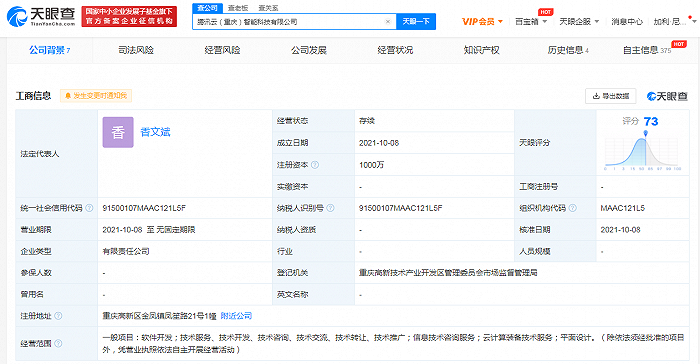Screen dimensions: 700x364
Task: Open the 知识产权 tab
Action: [x=481, y=50]
